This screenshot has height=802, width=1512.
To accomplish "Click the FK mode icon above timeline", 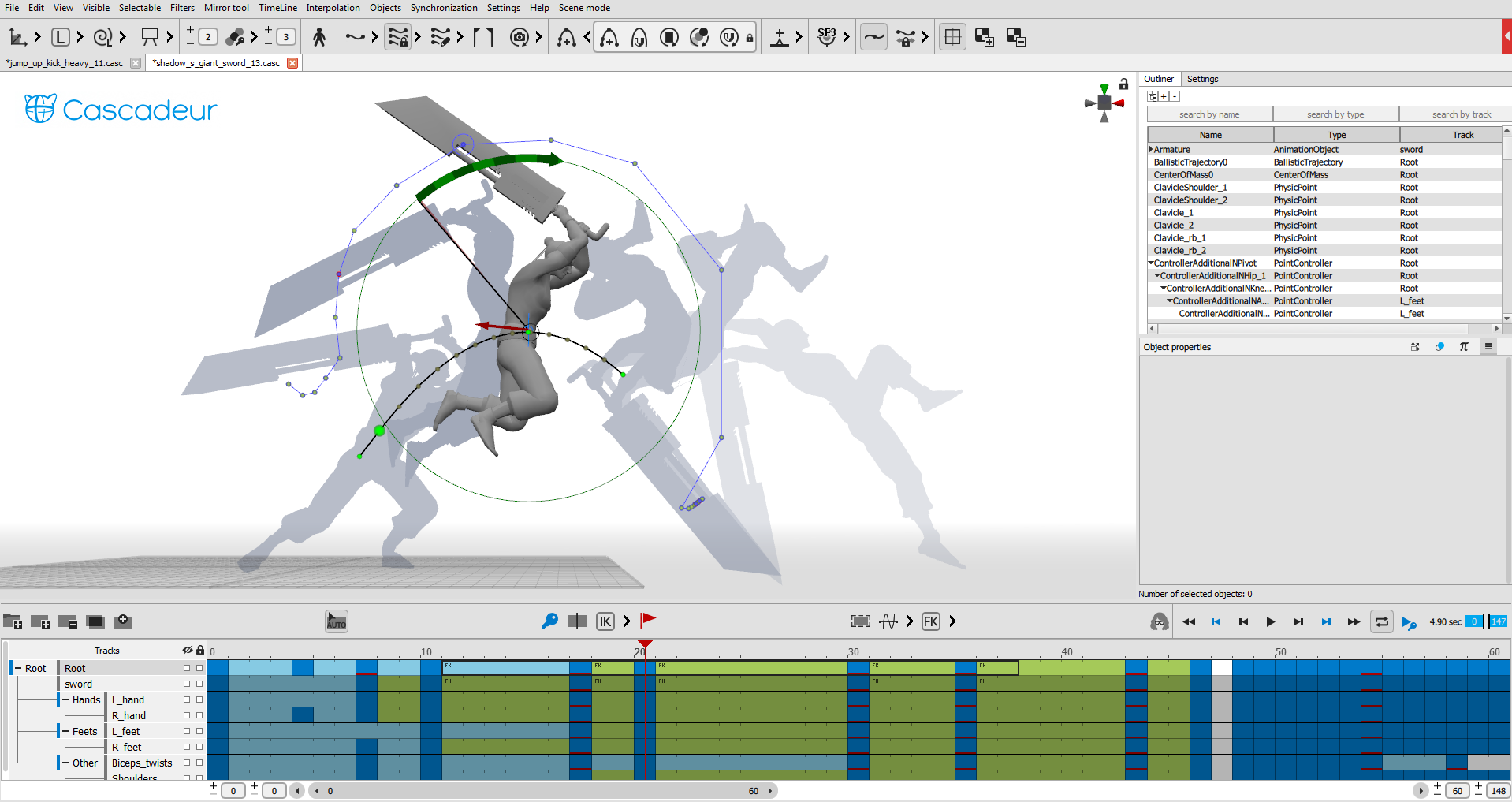I will pyautogui.click(x=931, y=621).
